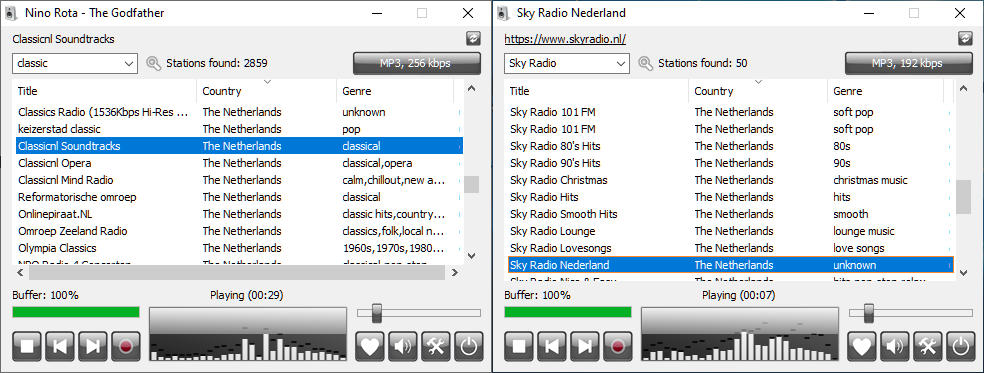Click refresh icon in Godfather window
The image size is (984, 373).
473,39
